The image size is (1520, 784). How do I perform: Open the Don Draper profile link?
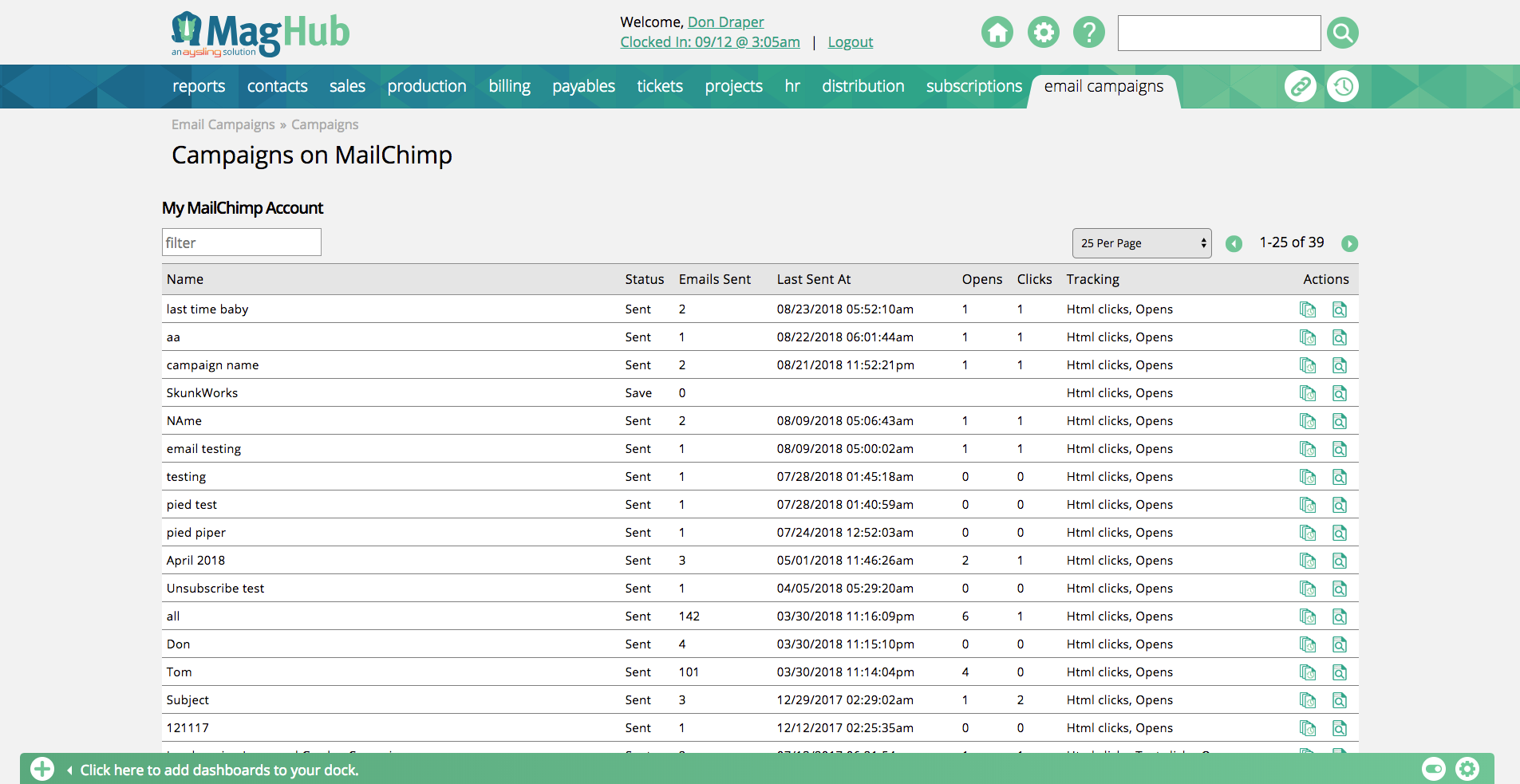(725, 22)
